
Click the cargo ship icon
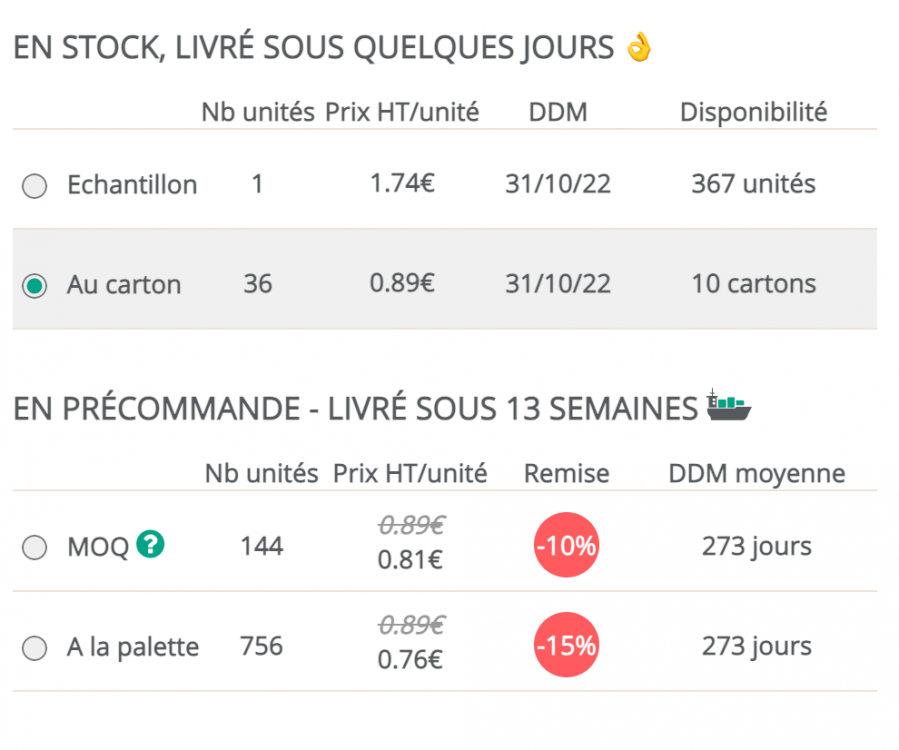coord(728,405)
